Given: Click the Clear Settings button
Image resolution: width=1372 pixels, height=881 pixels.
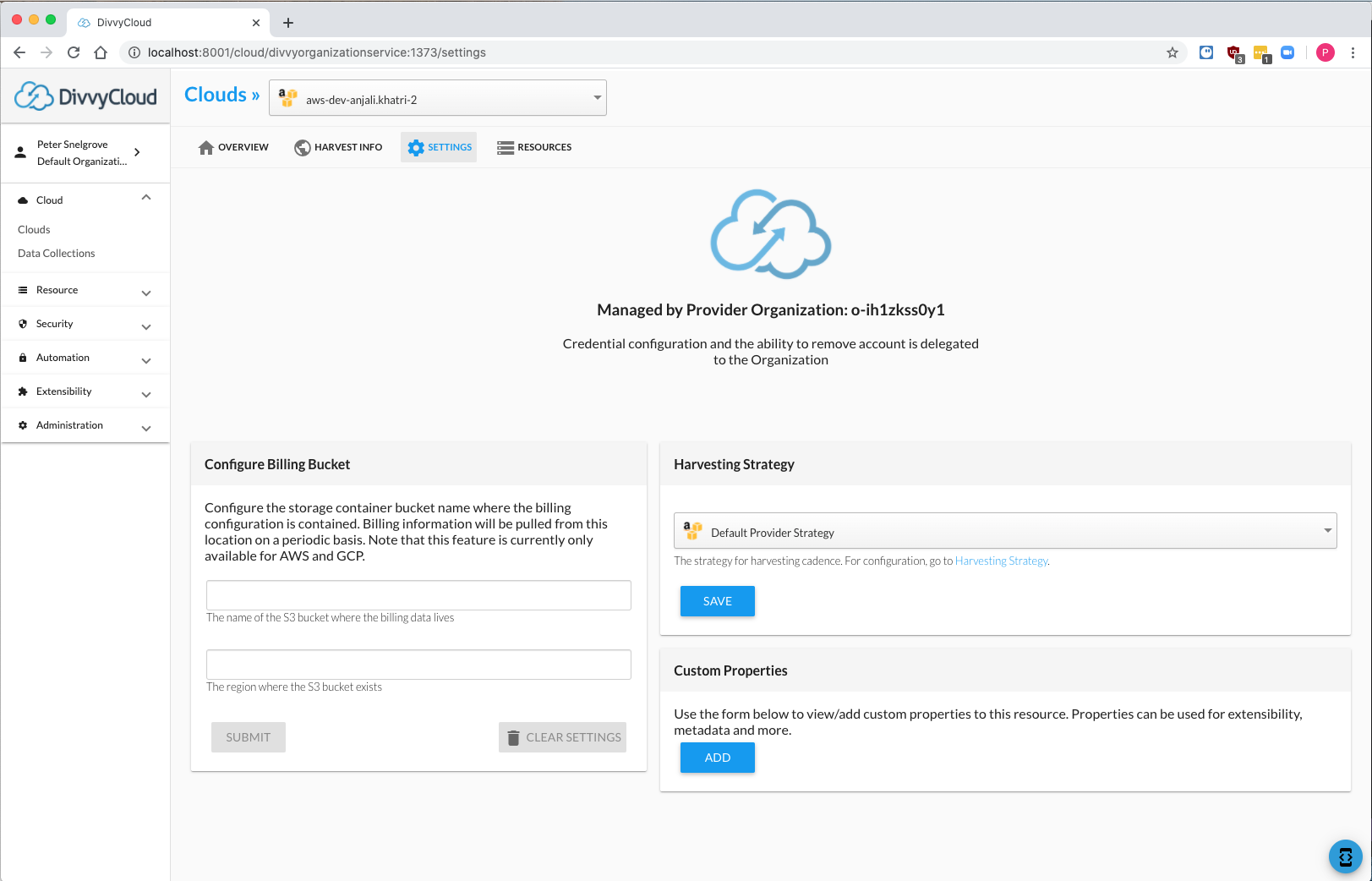Looking at the screenshot, I should click(x=562, y=737).
